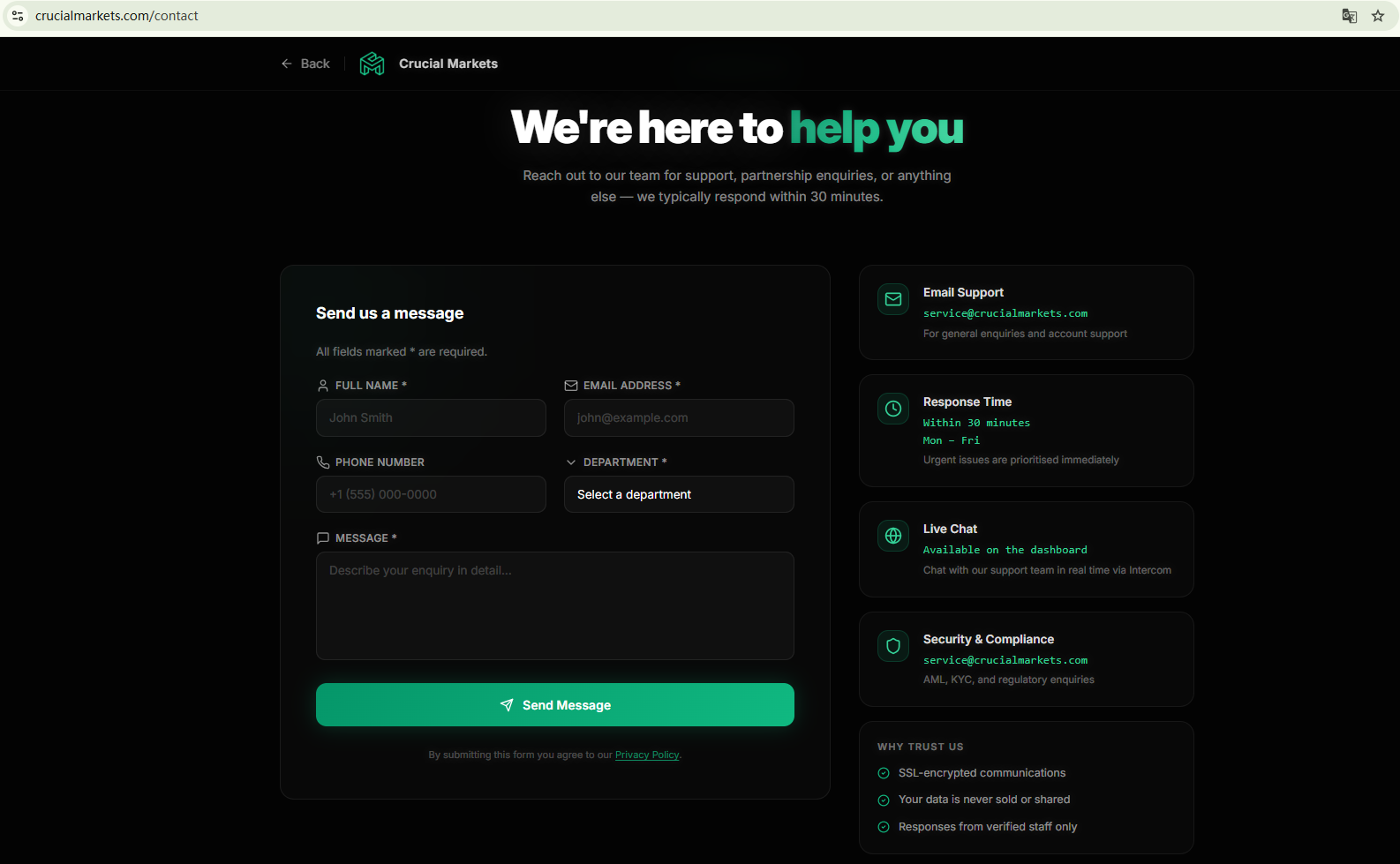Click the Email Support service email address

tap(1005, 313)
